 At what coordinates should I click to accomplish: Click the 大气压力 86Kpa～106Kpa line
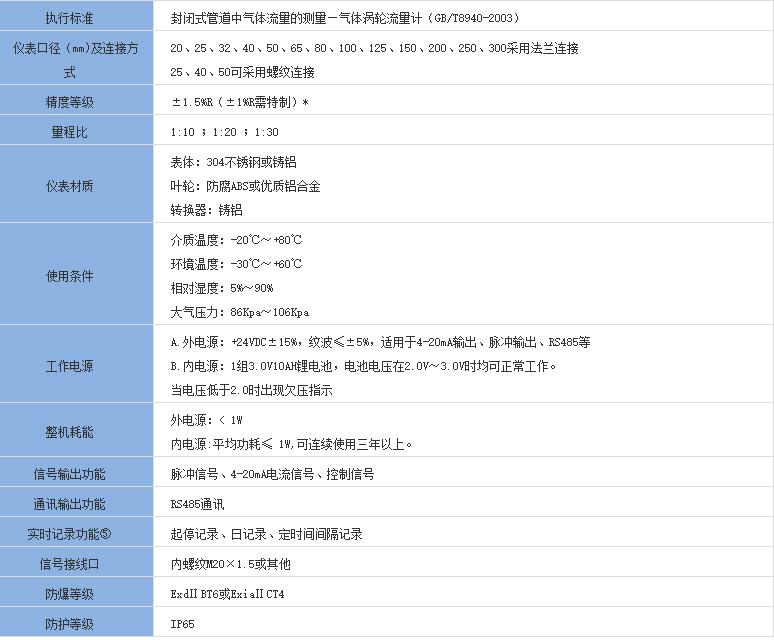pyautogui.click(x=239, y=312)
